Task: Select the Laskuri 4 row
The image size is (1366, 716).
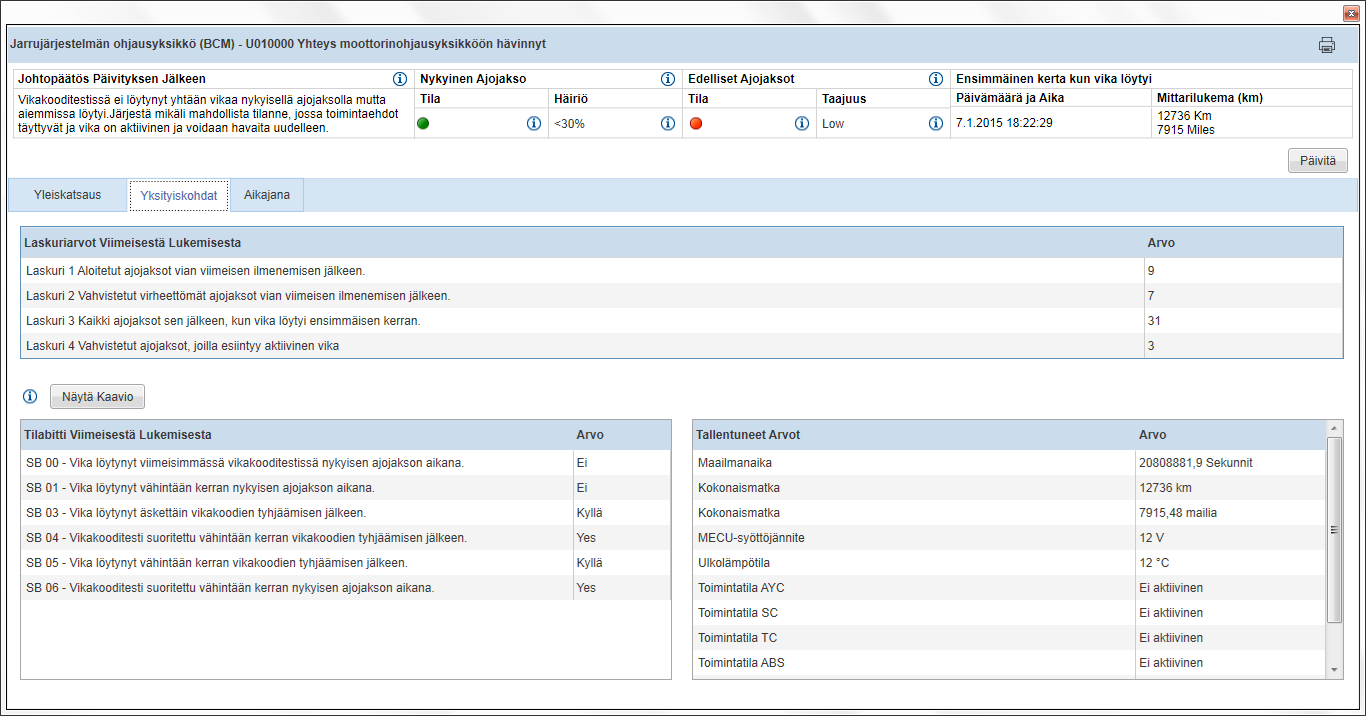Action: pos(682,346)
